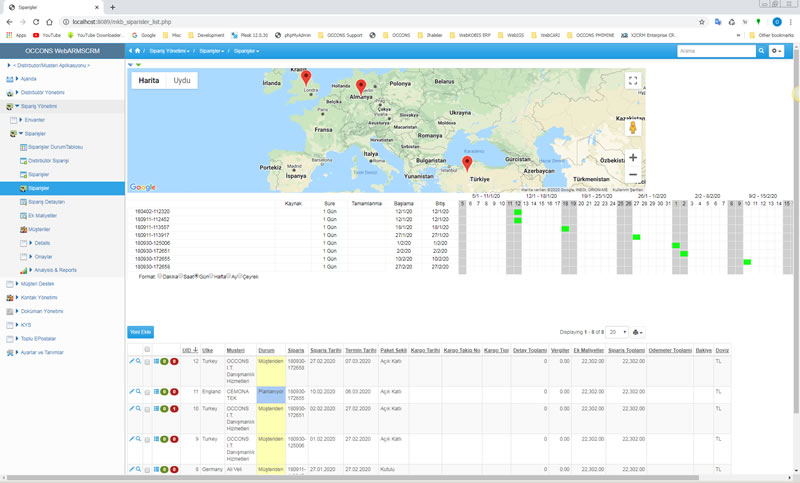Open the Google Translate extension icon
The height and width of the screenshot is (483, 800).
pos(718,22)
